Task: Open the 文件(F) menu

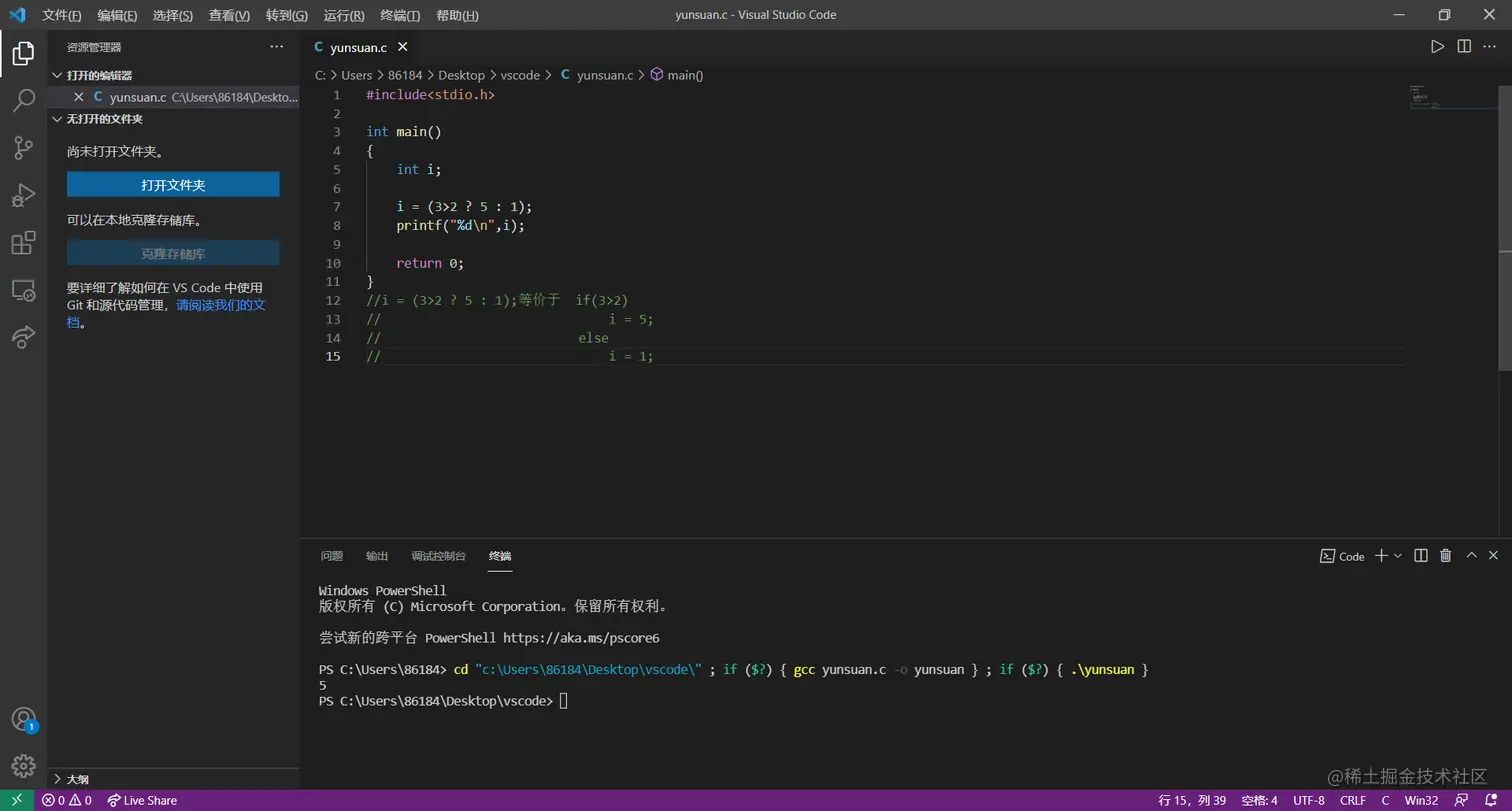Action: pyautogui.click(x=62, y=15)
